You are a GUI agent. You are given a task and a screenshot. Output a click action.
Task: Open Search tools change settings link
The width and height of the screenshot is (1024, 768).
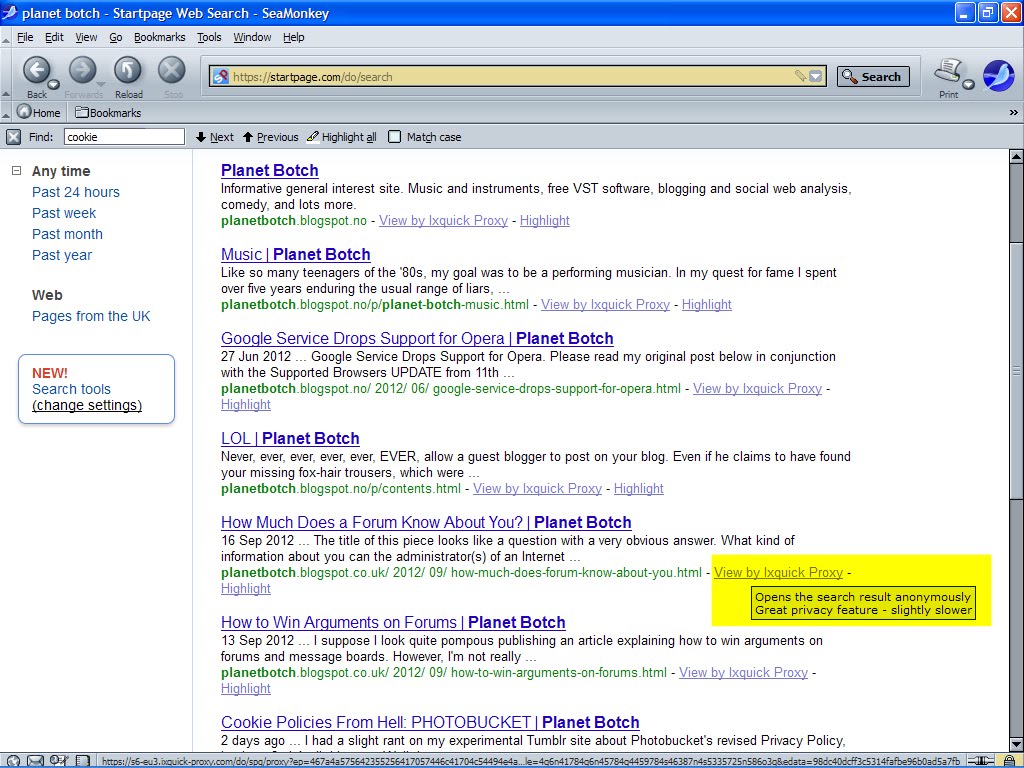(87, 405)
